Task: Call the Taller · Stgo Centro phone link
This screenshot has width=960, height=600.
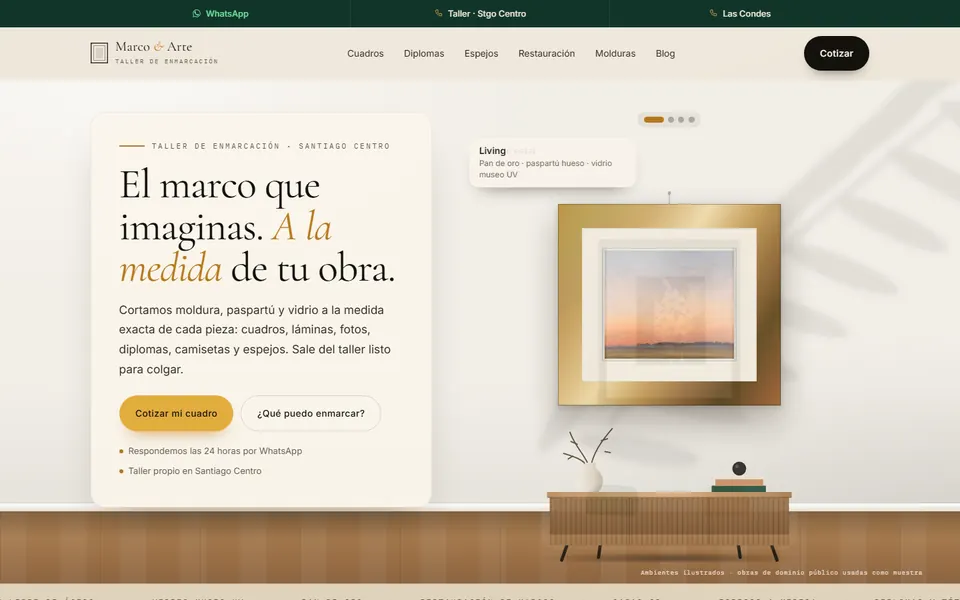Action: 480,13
